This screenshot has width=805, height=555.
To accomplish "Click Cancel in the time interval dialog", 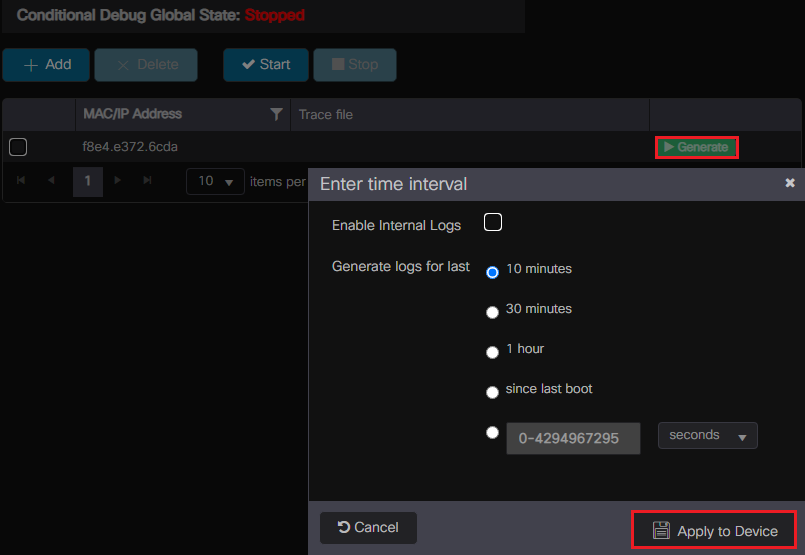I will [x=368, y=527].
